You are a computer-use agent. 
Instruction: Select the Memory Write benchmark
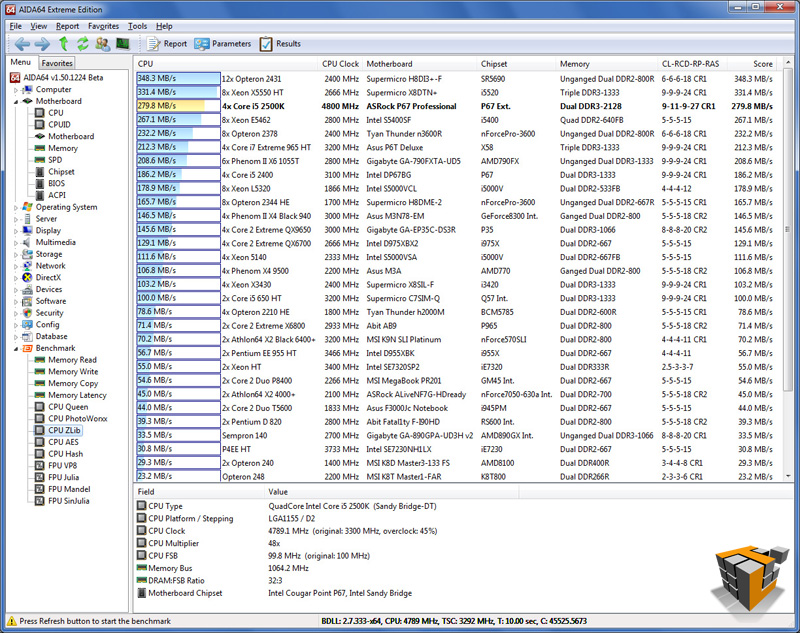pyautogui.click(x=73, y=371)
